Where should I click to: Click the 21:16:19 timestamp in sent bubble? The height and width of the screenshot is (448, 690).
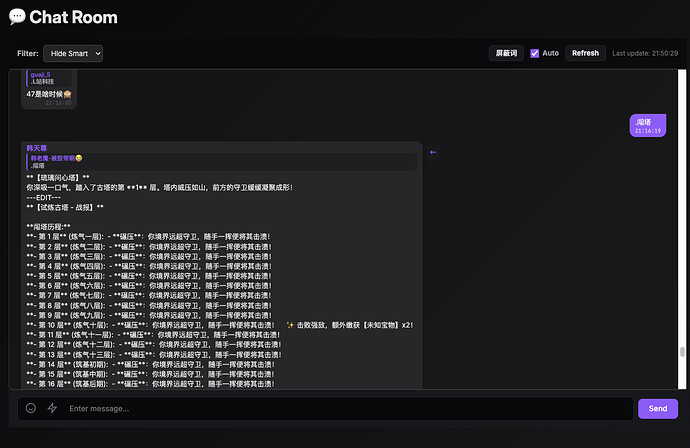tap(648, 131)
